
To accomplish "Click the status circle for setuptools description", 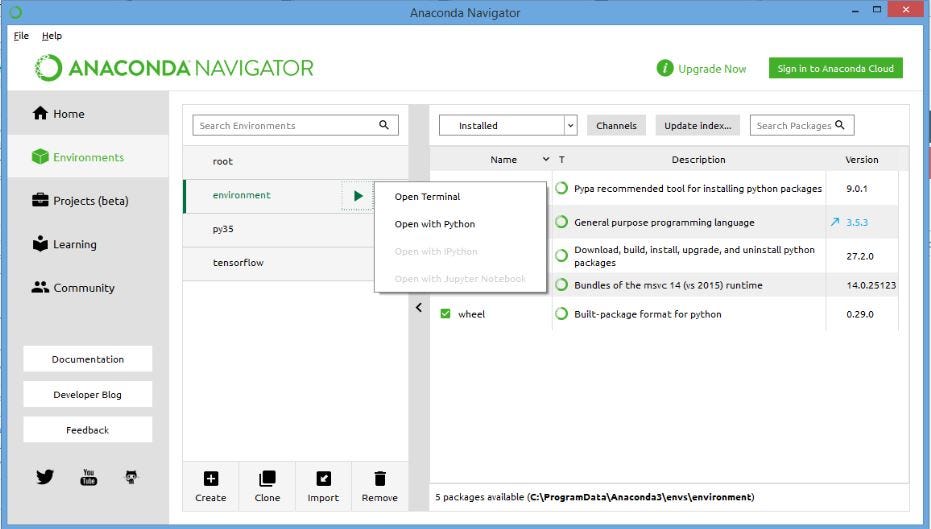I will [561, 256].
